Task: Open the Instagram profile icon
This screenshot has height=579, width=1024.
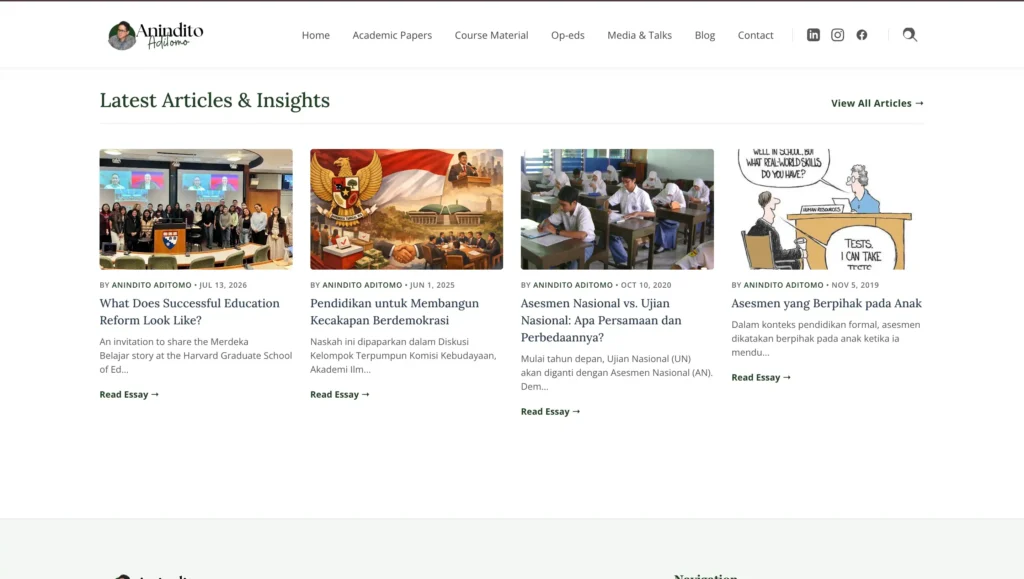Action: [837, 35]
